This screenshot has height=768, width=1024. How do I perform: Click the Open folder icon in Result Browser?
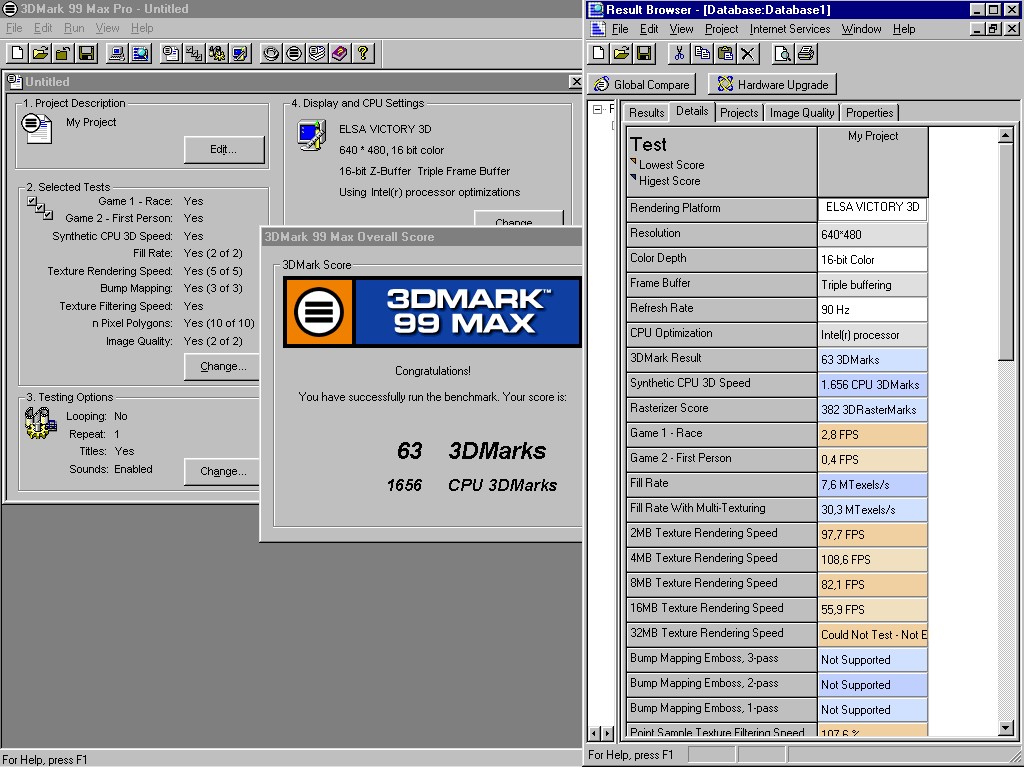(622, 54)
